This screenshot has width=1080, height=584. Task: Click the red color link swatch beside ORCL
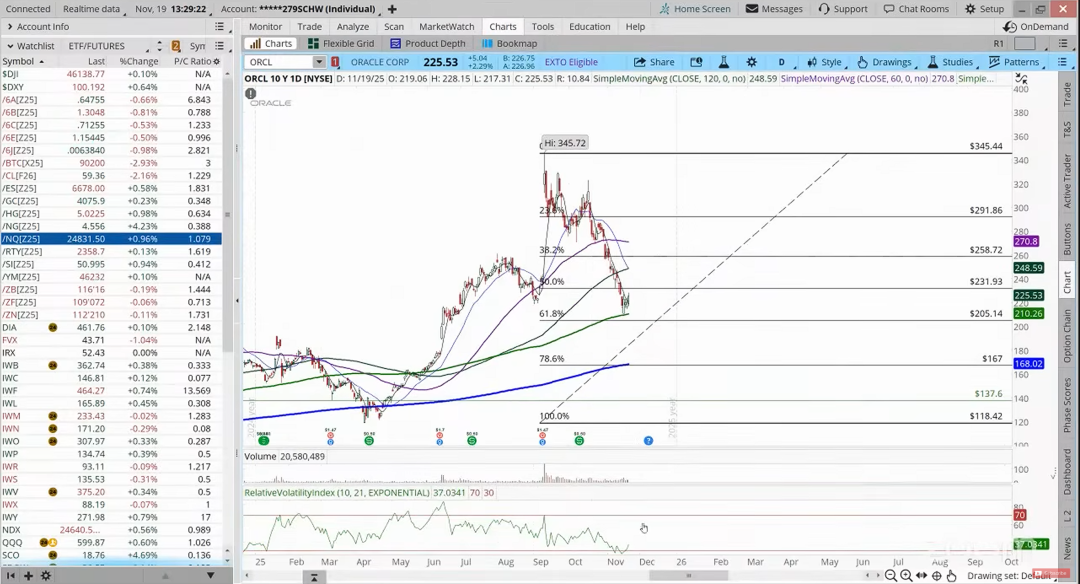335,62
